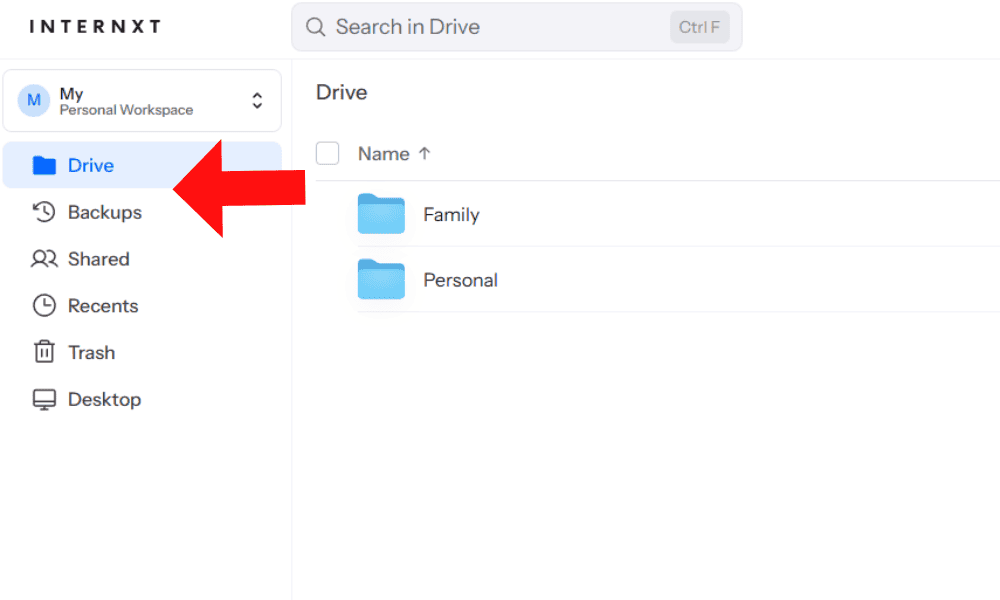Open the My Personal Workspace selector
This screenshot has height=600, width=1000.
[126, 101]
